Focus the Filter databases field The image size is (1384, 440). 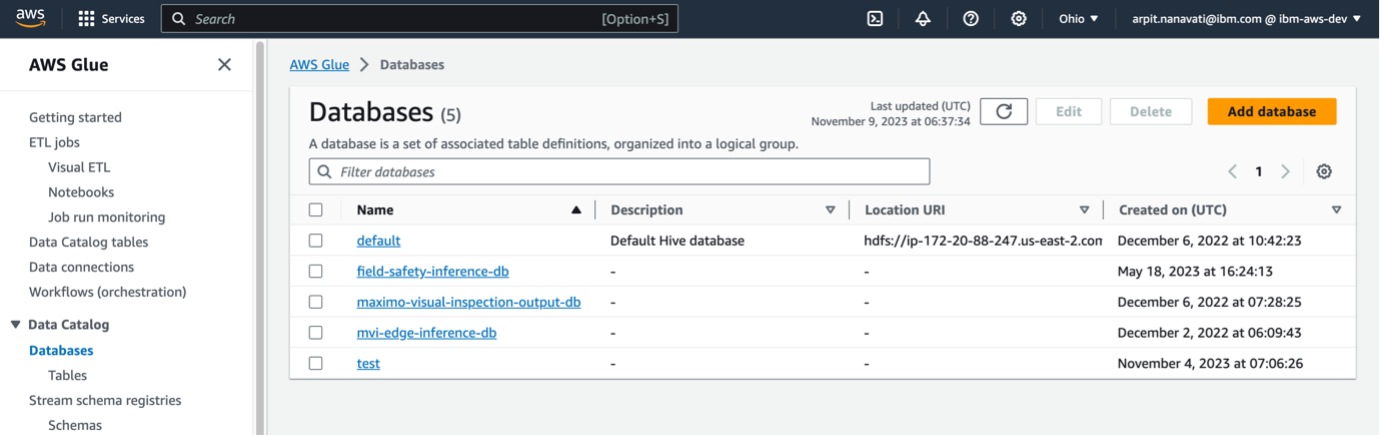pos(619,172)
